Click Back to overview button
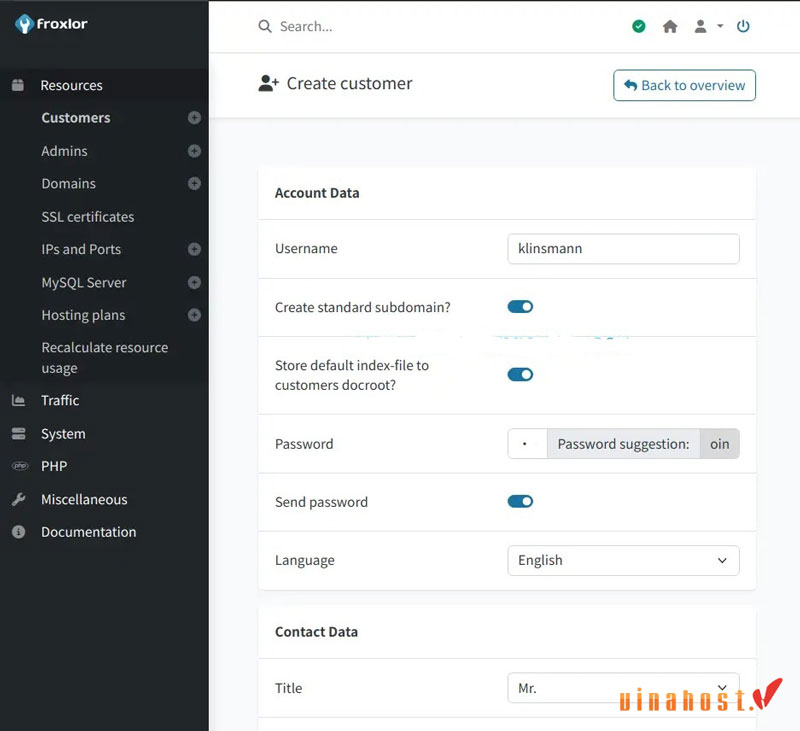Viewport: 800px width, 731px height. coord(684,85)
